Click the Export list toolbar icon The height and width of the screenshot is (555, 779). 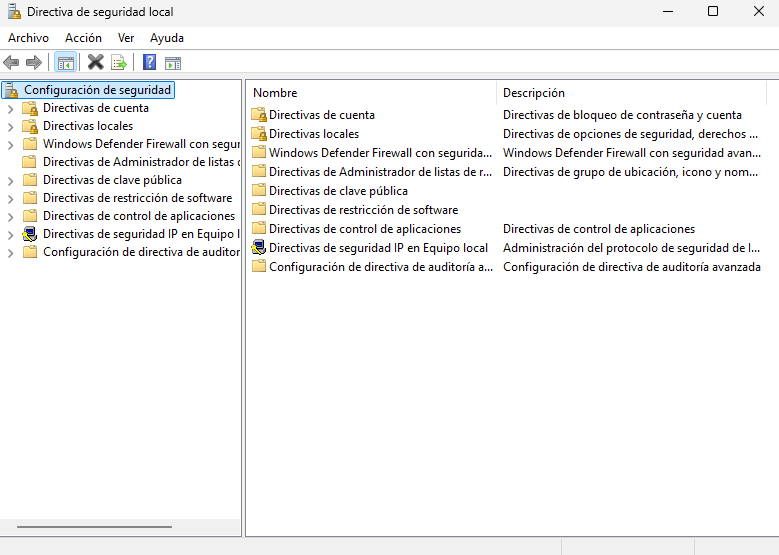pos(119,62)
